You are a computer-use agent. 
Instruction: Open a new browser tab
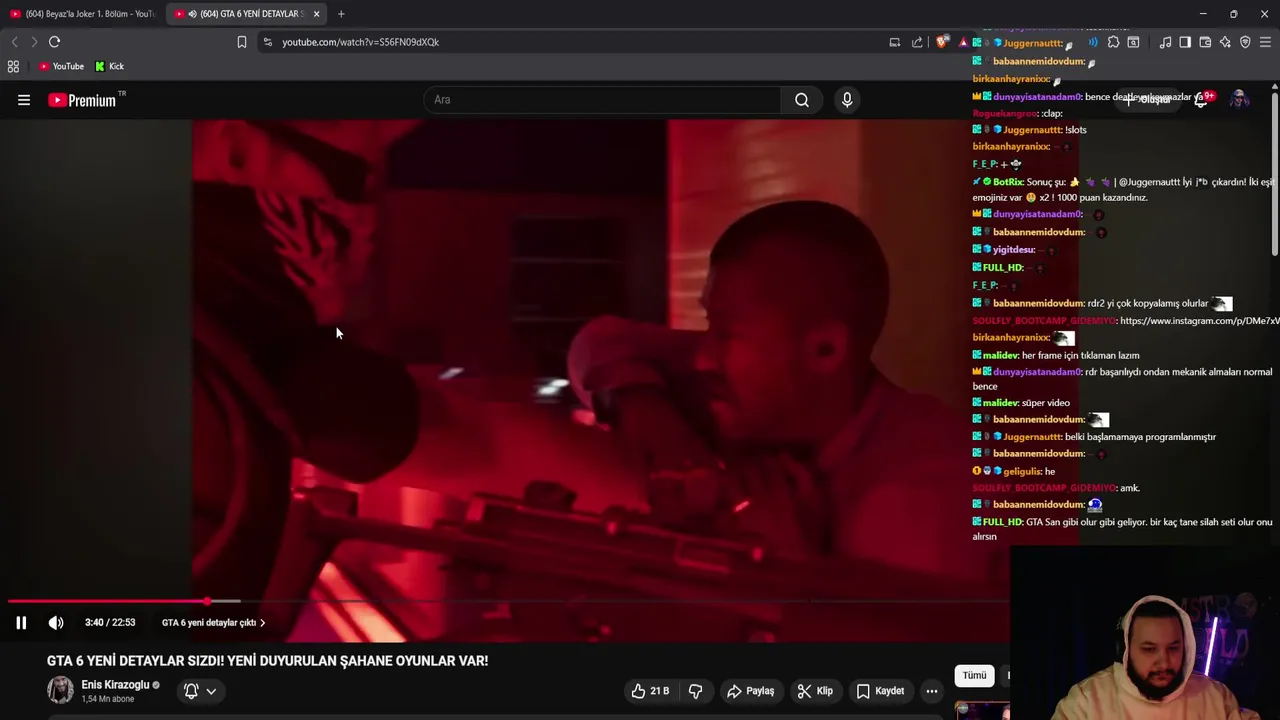341,14
